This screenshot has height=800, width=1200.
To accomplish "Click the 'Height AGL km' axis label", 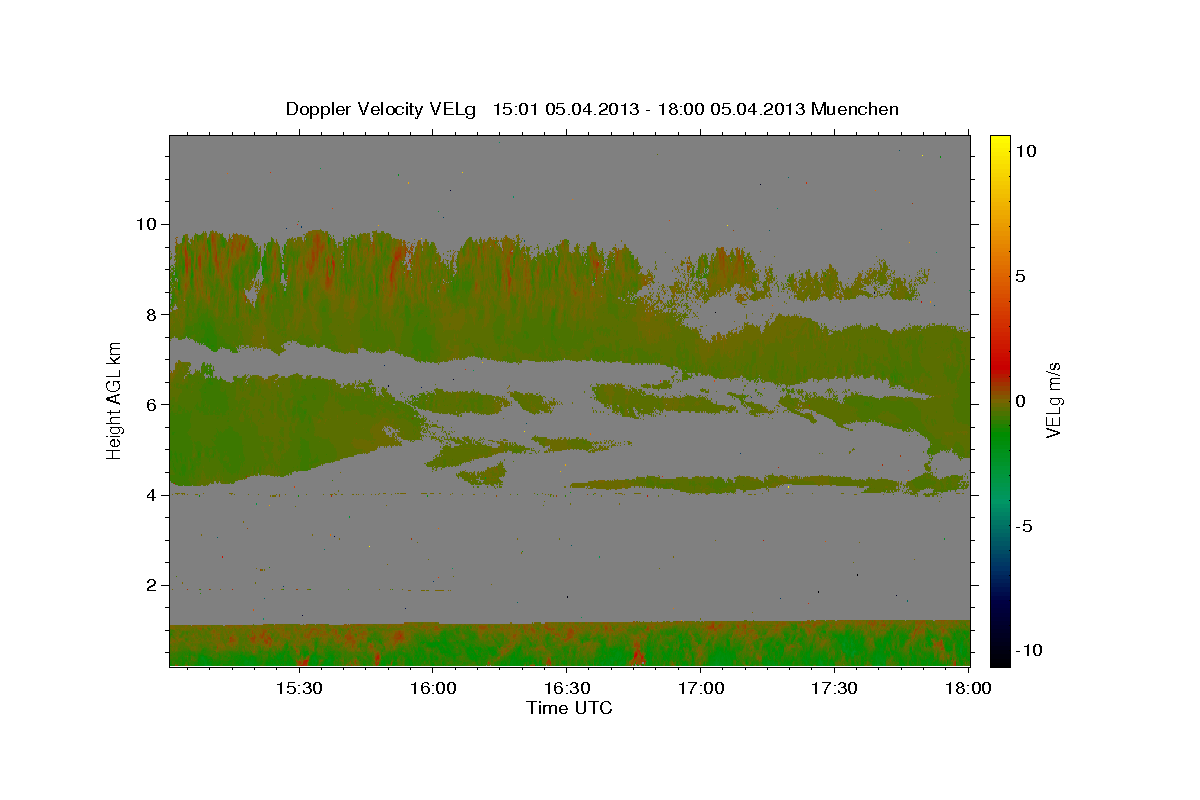I will [x=114, y=401].
